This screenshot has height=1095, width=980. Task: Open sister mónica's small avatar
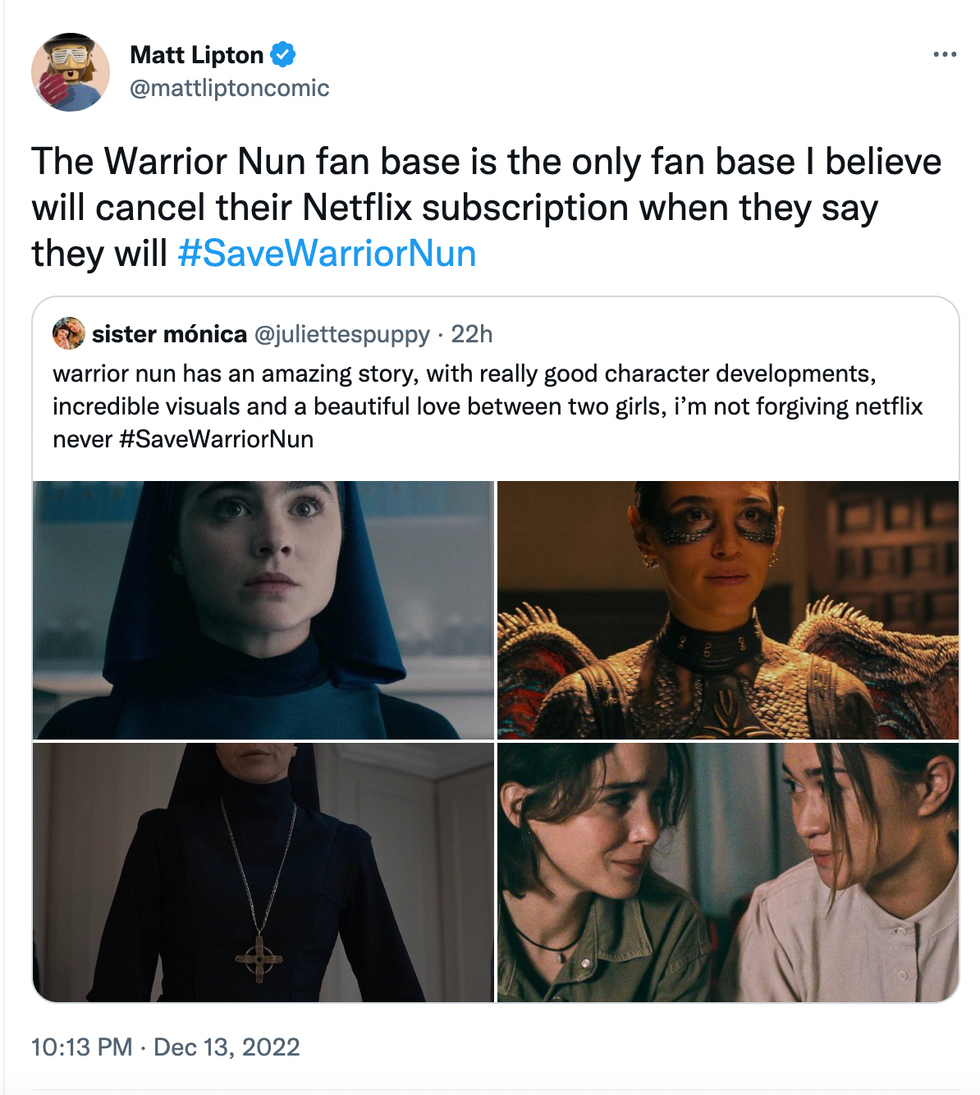click(x=68, y=334)
